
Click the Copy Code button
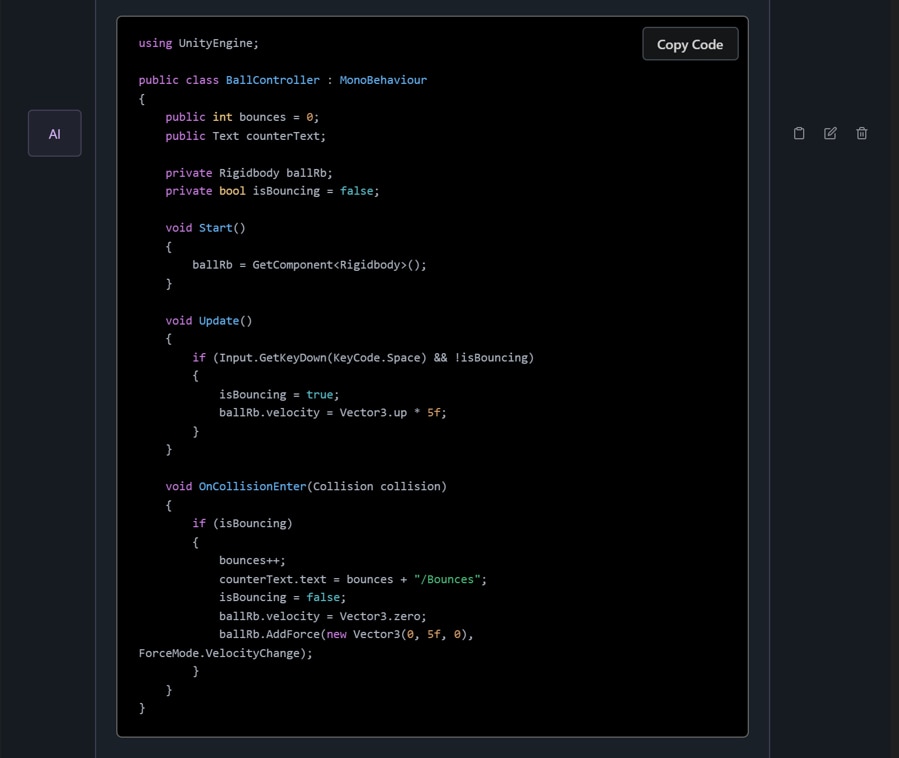click(690, 44)
